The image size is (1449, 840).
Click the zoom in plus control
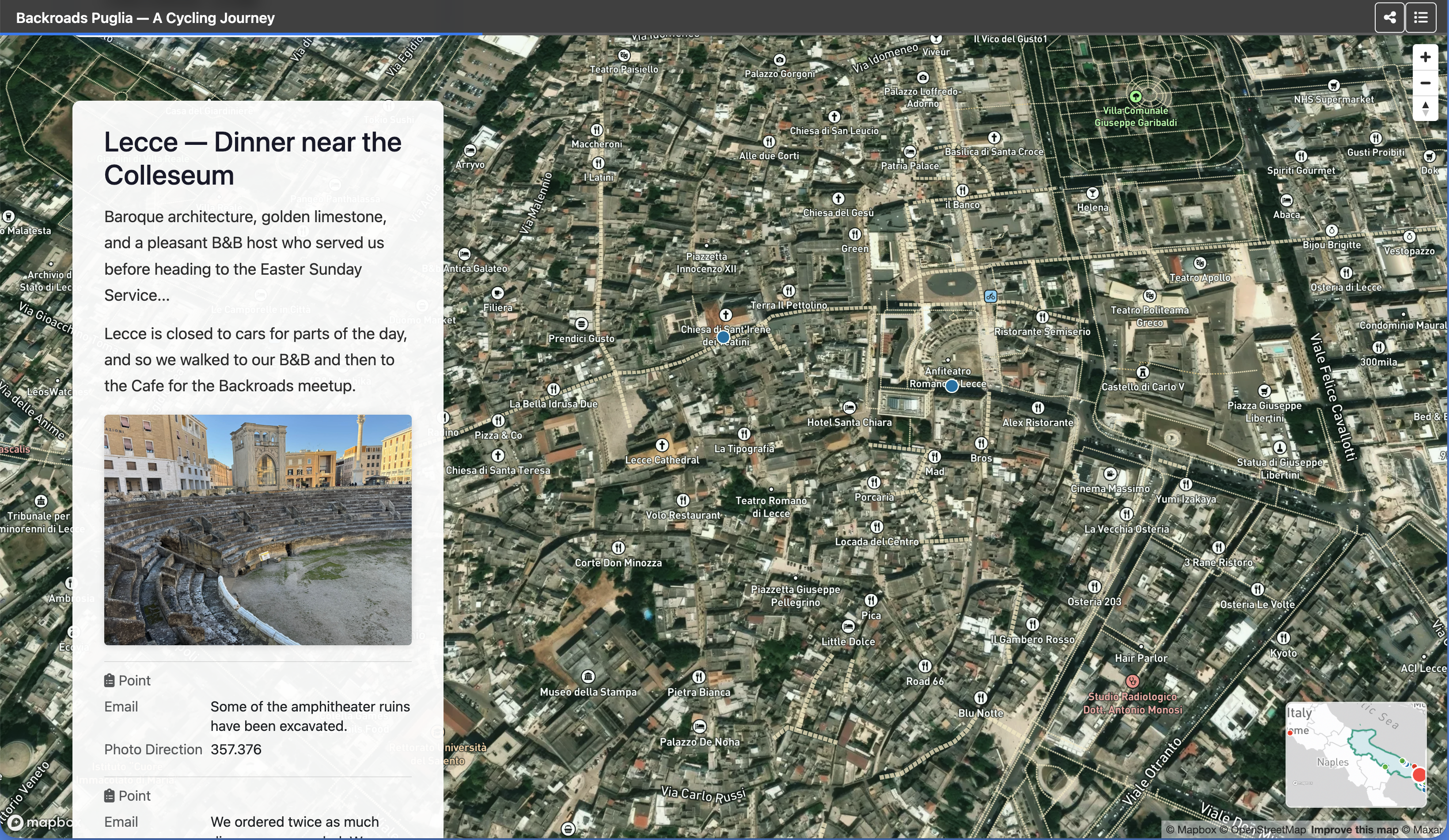pos(1426,57)
